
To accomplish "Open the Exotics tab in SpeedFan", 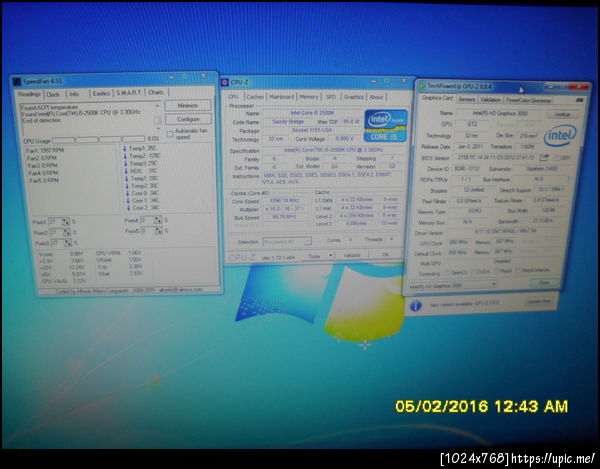I will click(101, 93).
